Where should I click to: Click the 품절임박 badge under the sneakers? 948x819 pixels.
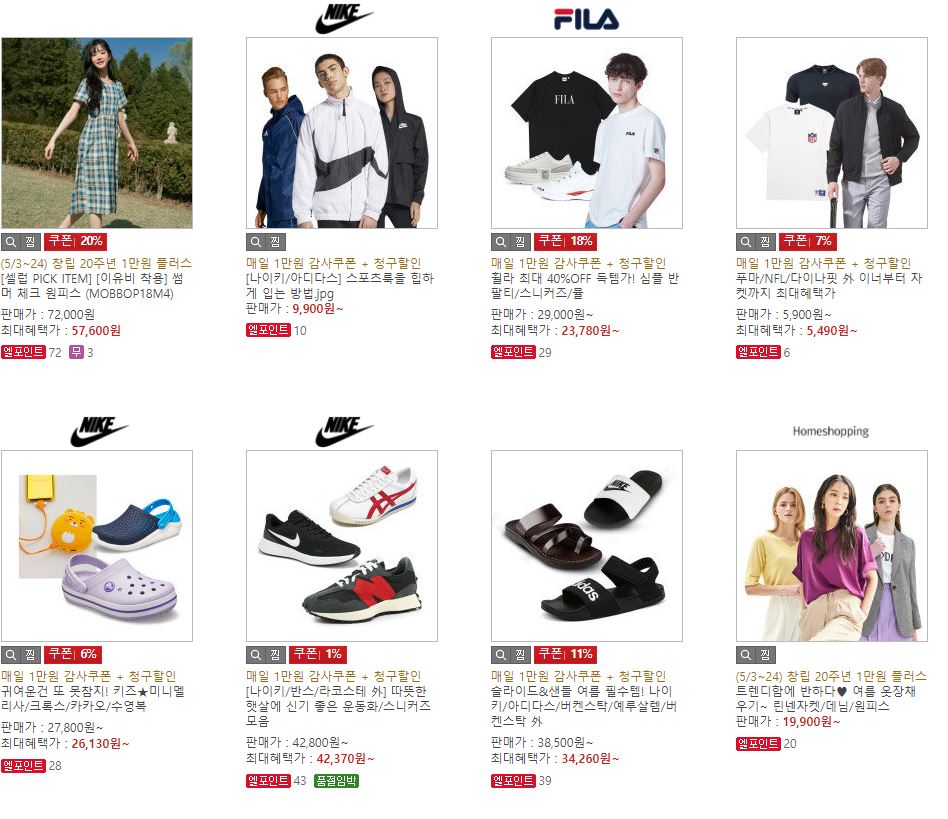coord(337,781)
